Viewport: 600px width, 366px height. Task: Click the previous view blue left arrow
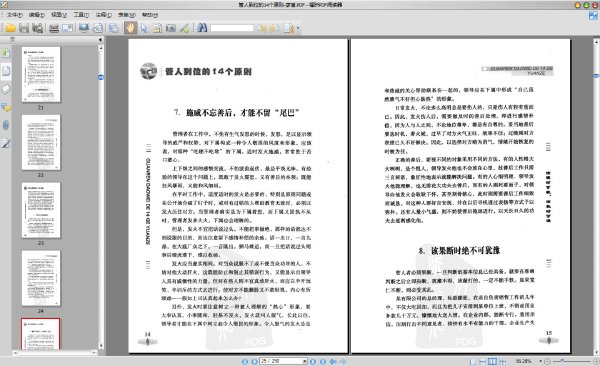333,361
